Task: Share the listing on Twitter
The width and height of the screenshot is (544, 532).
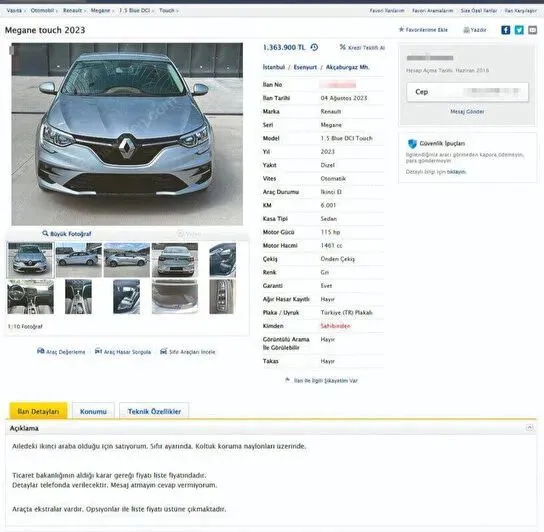Action: tap(519, 30)
